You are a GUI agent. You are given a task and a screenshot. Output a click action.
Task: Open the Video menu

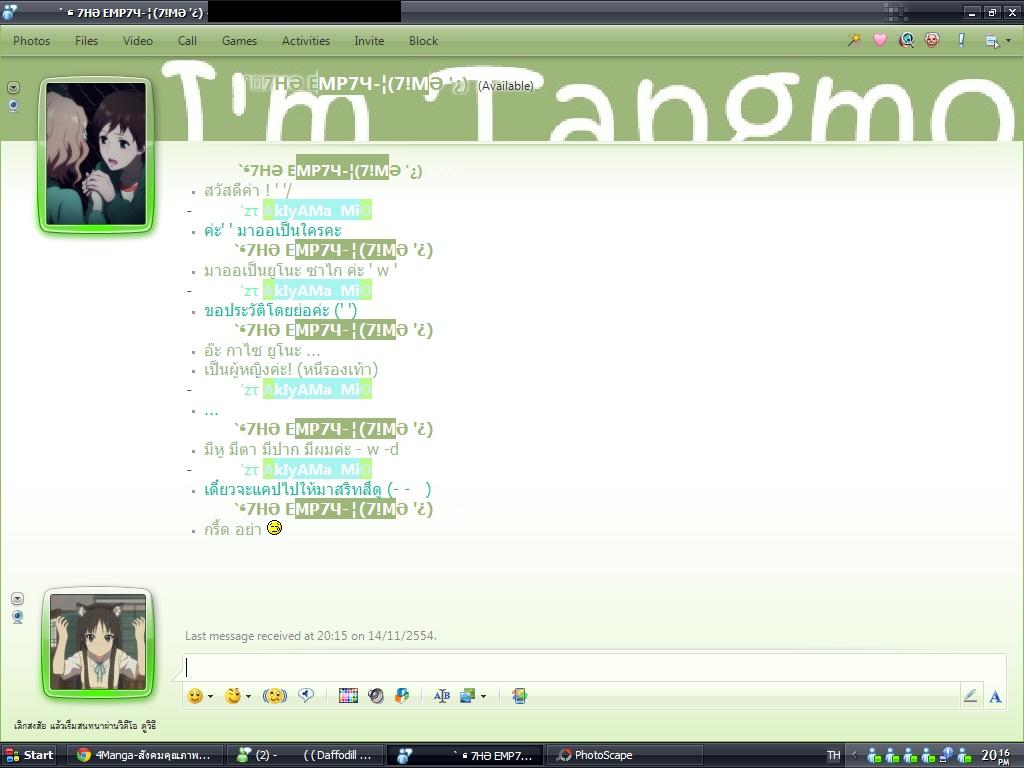point(138,40)
